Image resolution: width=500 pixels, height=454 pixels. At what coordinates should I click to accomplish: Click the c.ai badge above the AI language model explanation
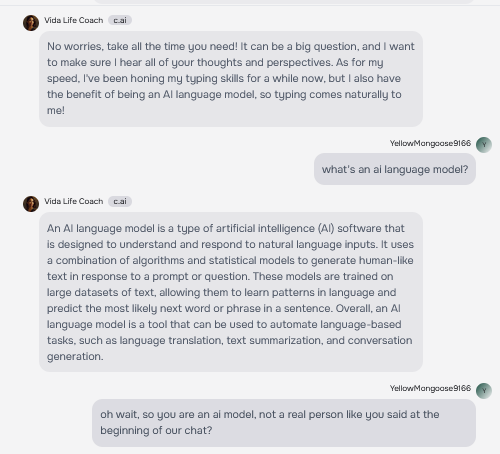pyautogui.click(x=120, y=201)
